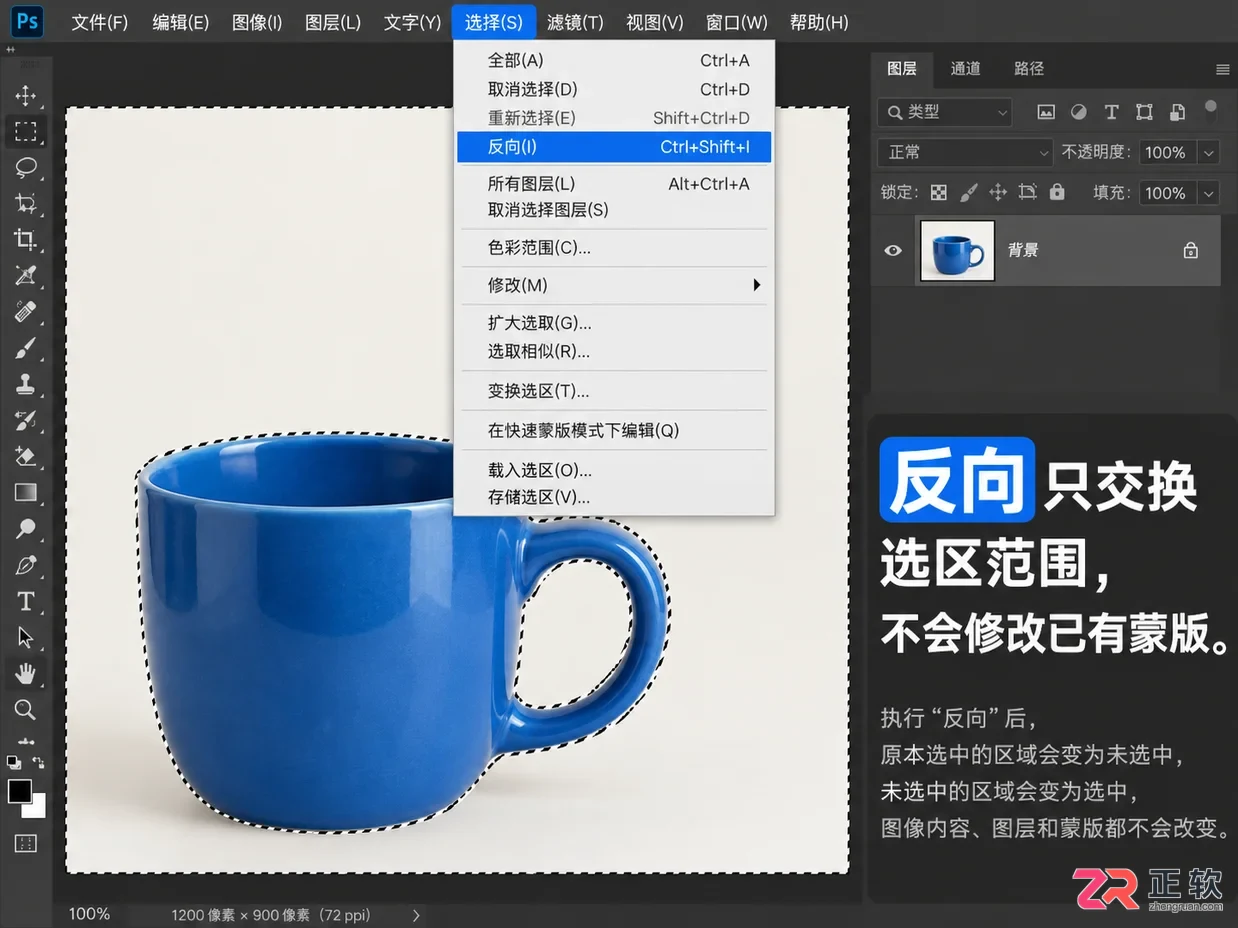Switch to the 通道 tab

965,69
